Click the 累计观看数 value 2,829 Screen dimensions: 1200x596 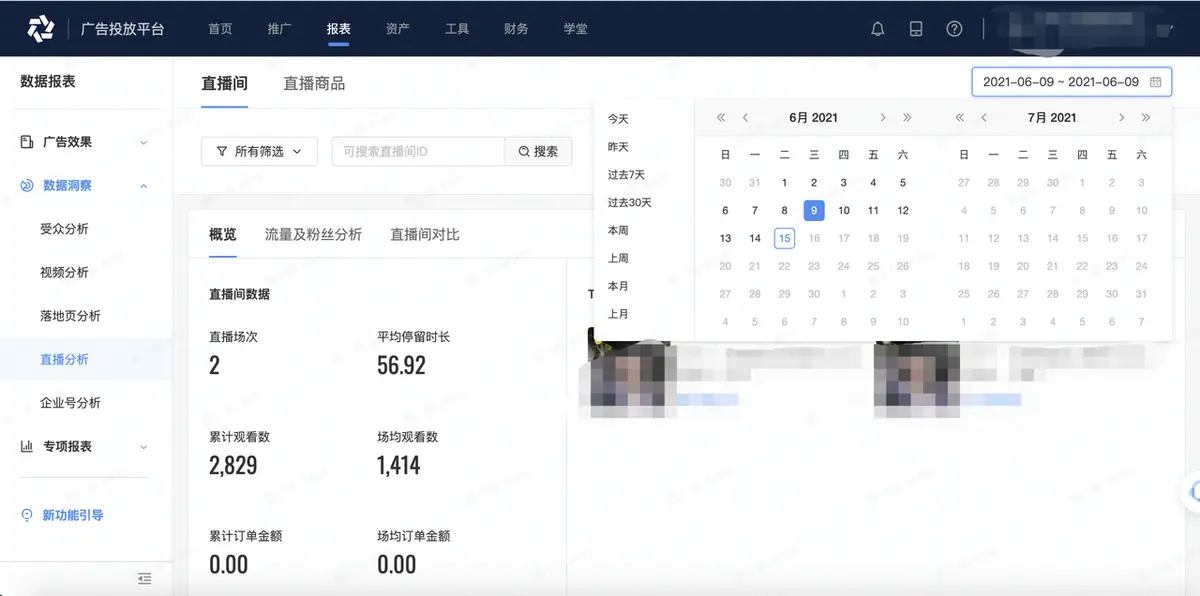233,465
